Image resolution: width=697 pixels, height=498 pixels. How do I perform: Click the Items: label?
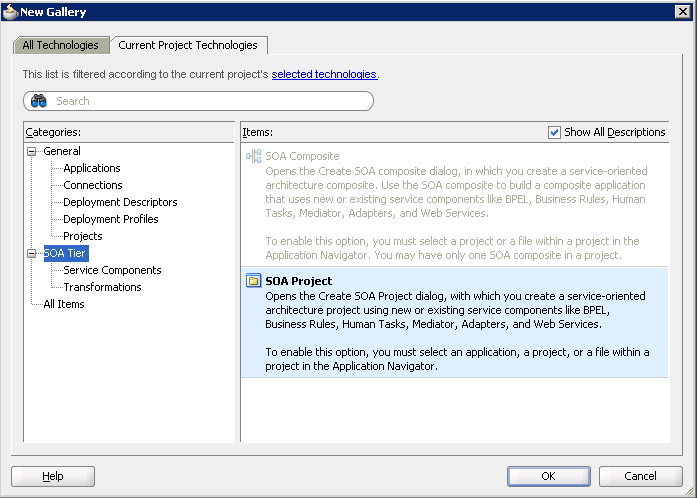tap(258, 133)
